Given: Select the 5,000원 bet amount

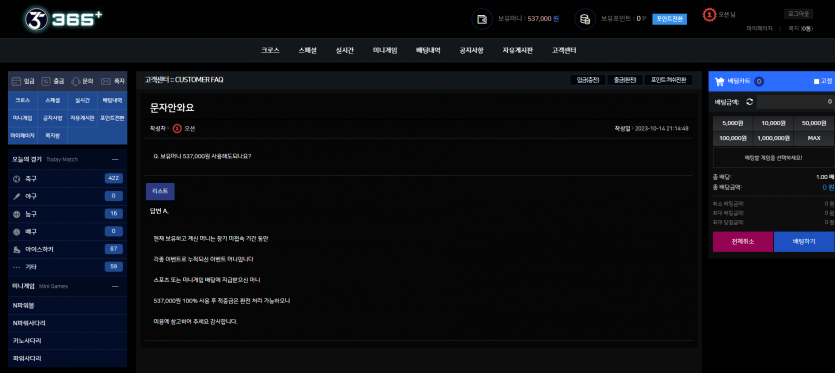Looking at the screenshot, I should [x=733, y=123].
